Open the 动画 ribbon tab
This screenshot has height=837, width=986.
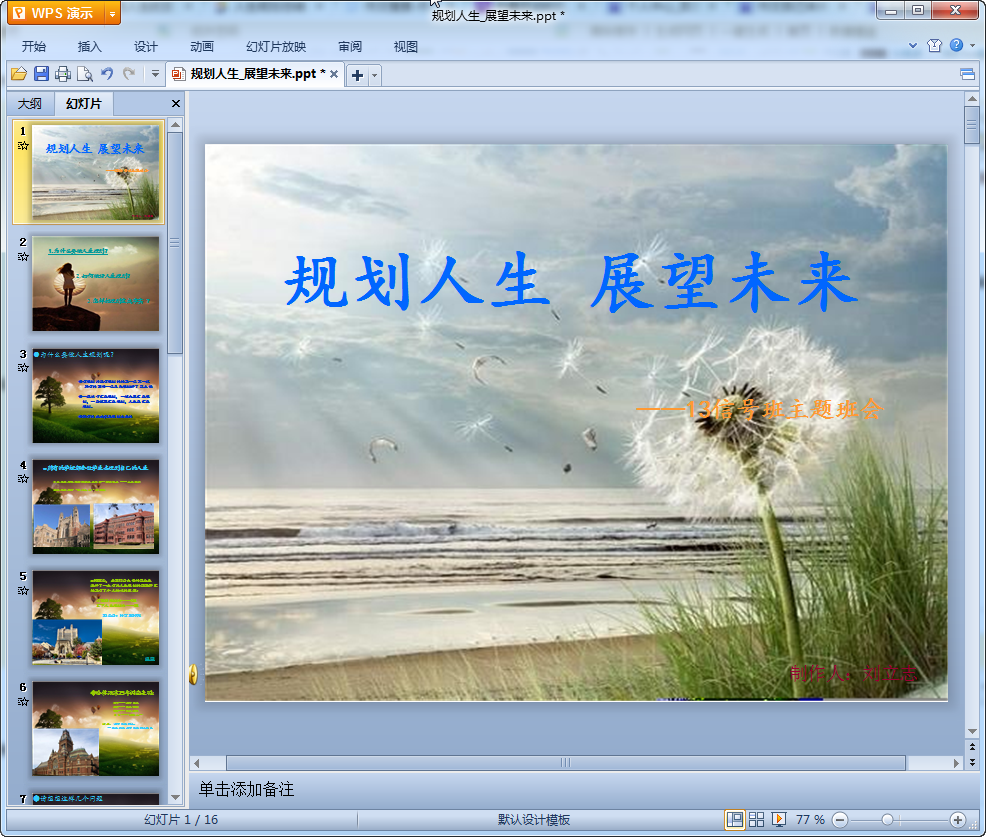pyautogui.click(x=202, y=47)
